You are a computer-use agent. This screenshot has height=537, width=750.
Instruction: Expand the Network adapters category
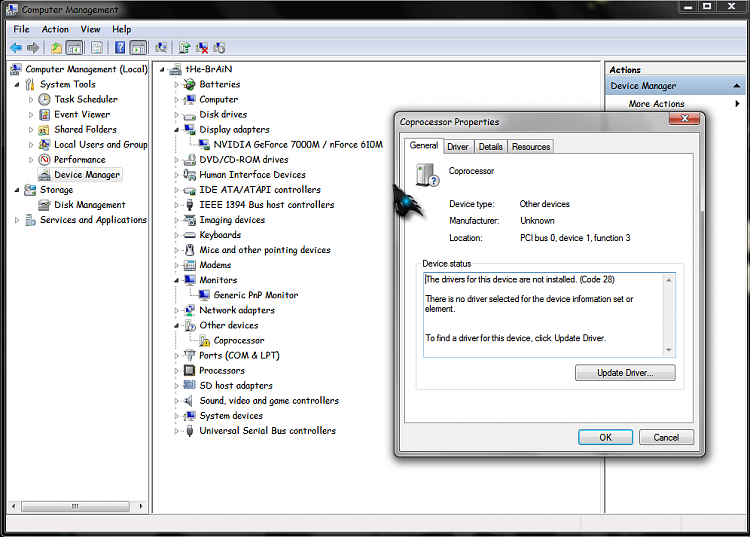176,310
